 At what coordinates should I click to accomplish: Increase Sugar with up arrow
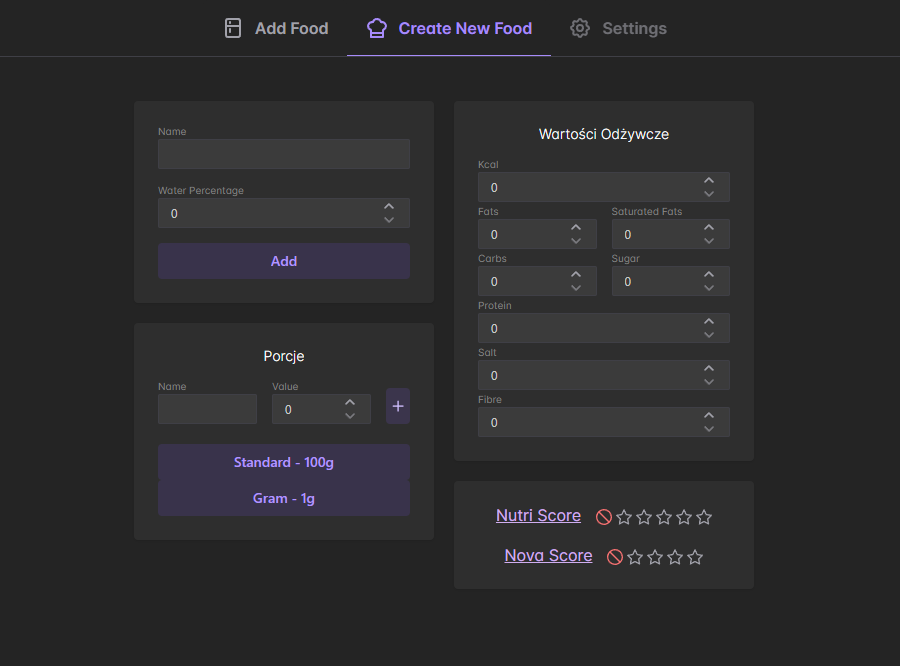click(709, 274)
